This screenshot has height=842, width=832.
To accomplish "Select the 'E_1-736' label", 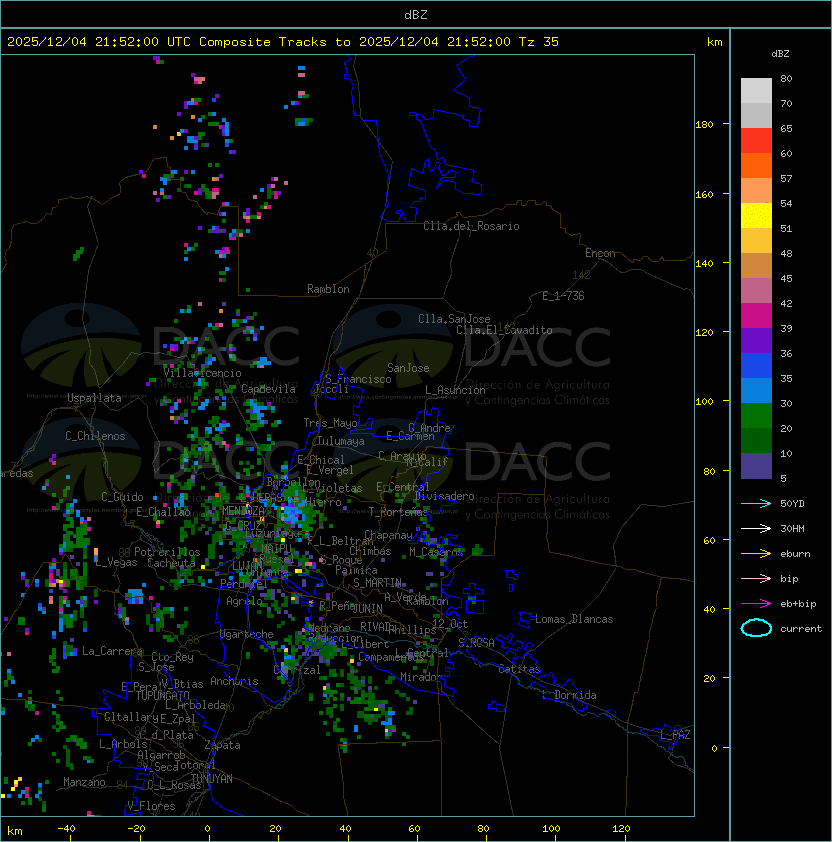I will click(x=563, y=296).
